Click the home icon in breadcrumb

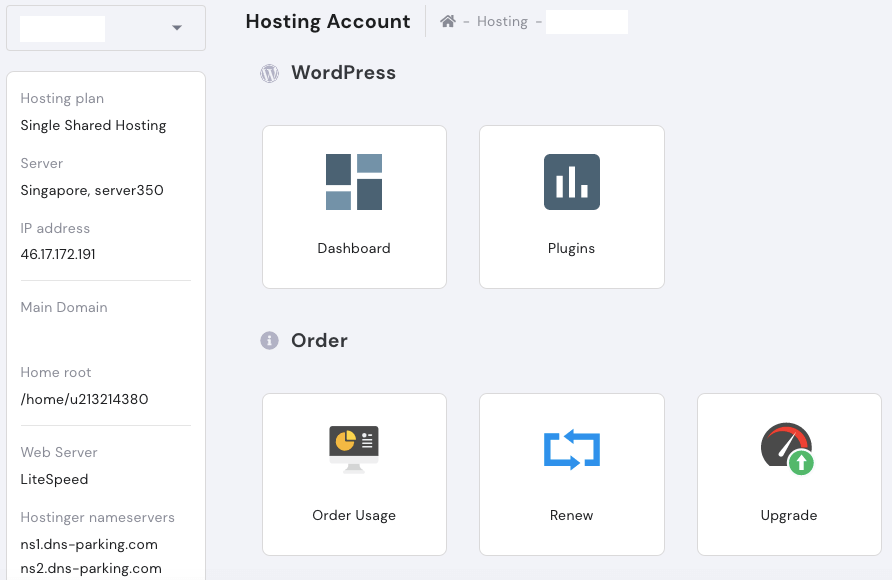coord(448,22)
